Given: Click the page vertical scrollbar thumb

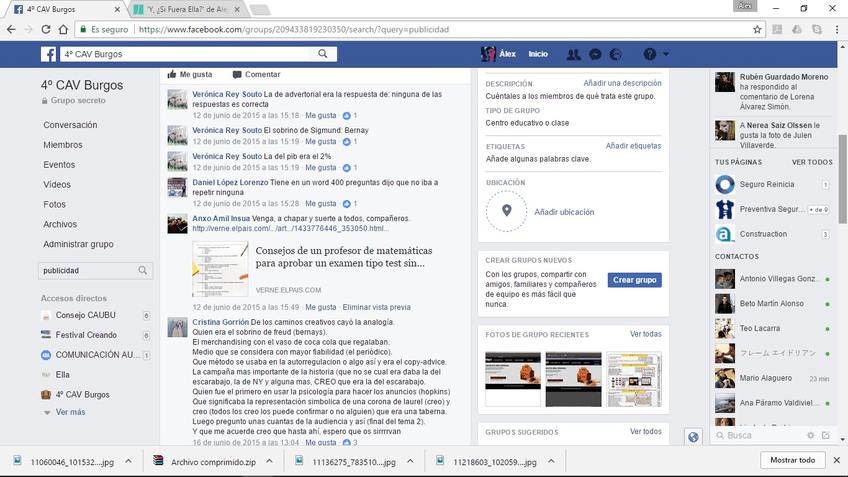Looking at the screenshot, I should pos(843,178).
